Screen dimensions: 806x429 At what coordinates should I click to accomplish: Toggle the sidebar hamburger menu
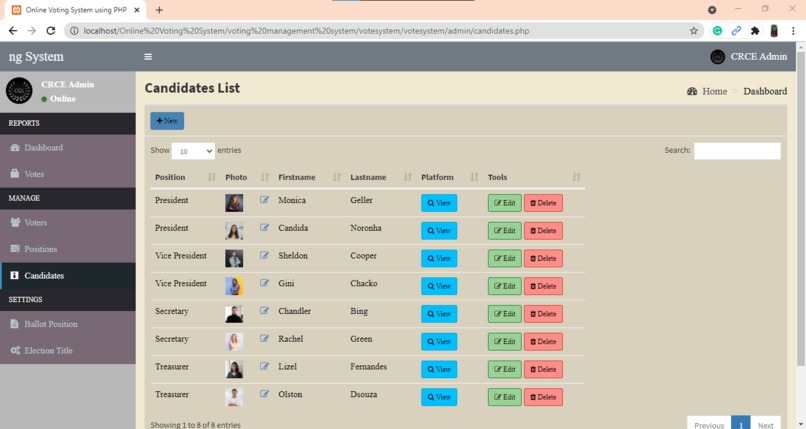click(x=148, y=57)
